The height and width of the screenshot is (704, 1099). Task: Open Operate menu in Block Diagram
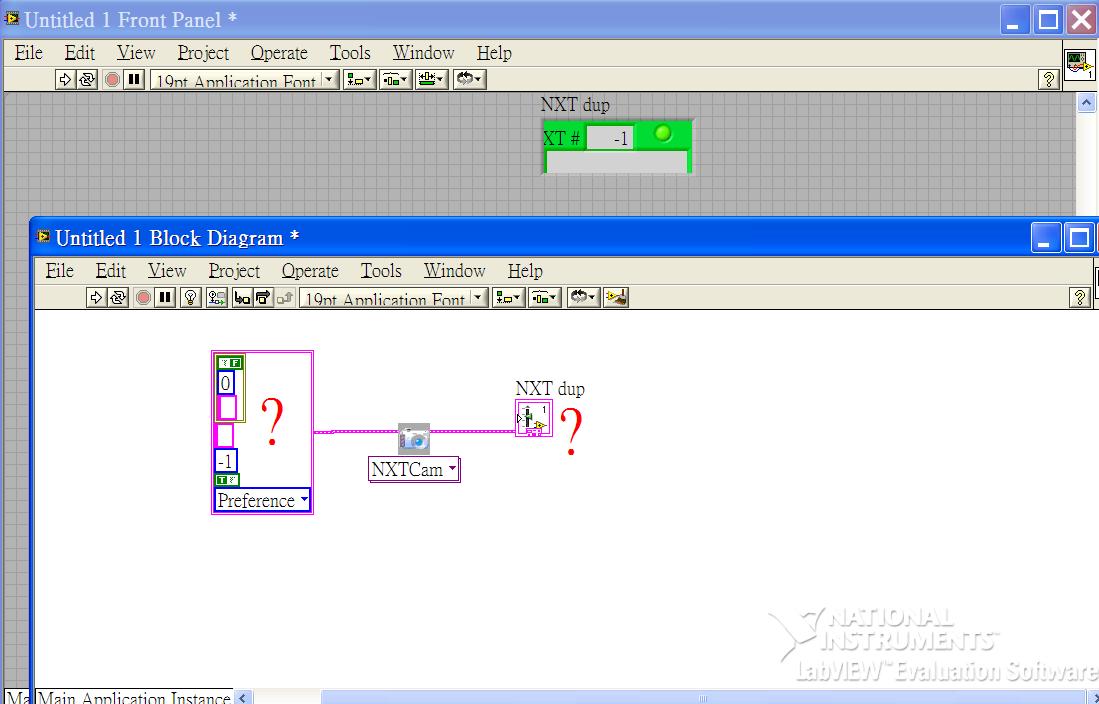(x=310, y=271)
